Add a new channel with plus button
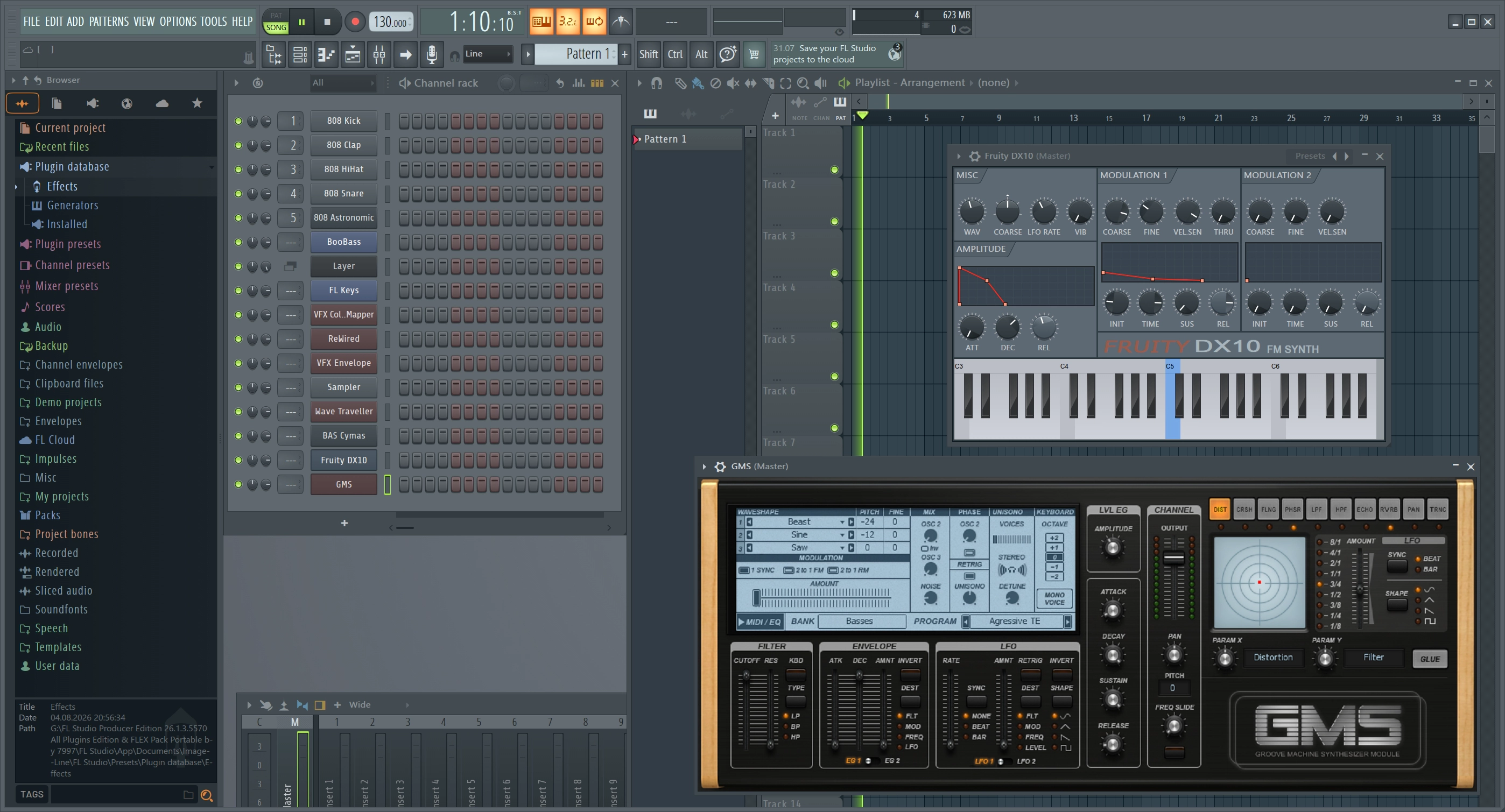1505x812 pixels. [344, 523]
